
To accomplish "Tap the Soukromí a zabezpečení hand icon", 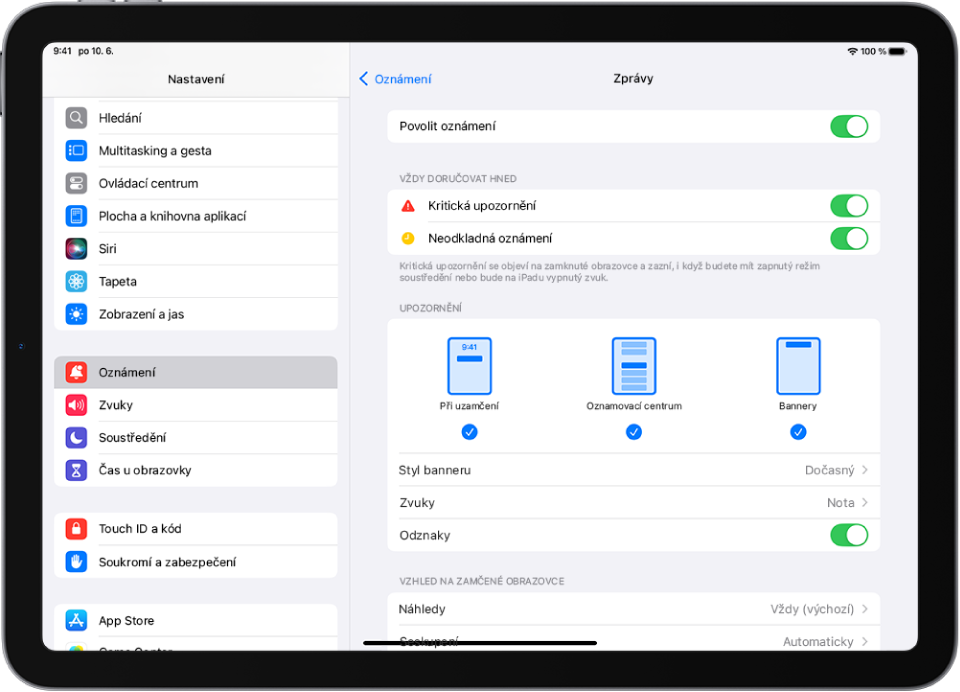I will 76,562.
